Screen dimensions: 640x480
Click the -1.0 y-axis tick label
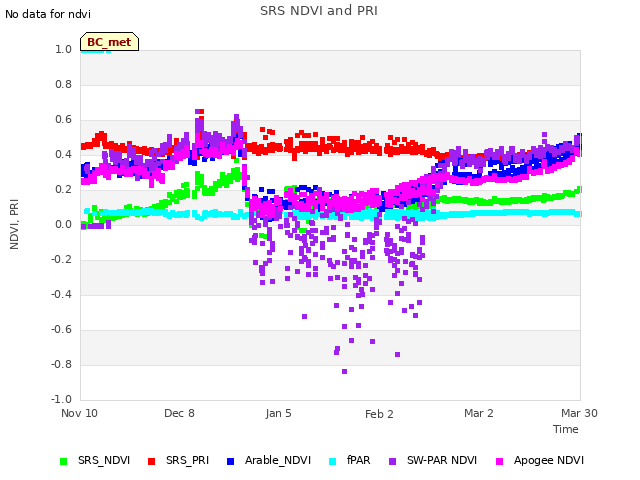[62, 399]
